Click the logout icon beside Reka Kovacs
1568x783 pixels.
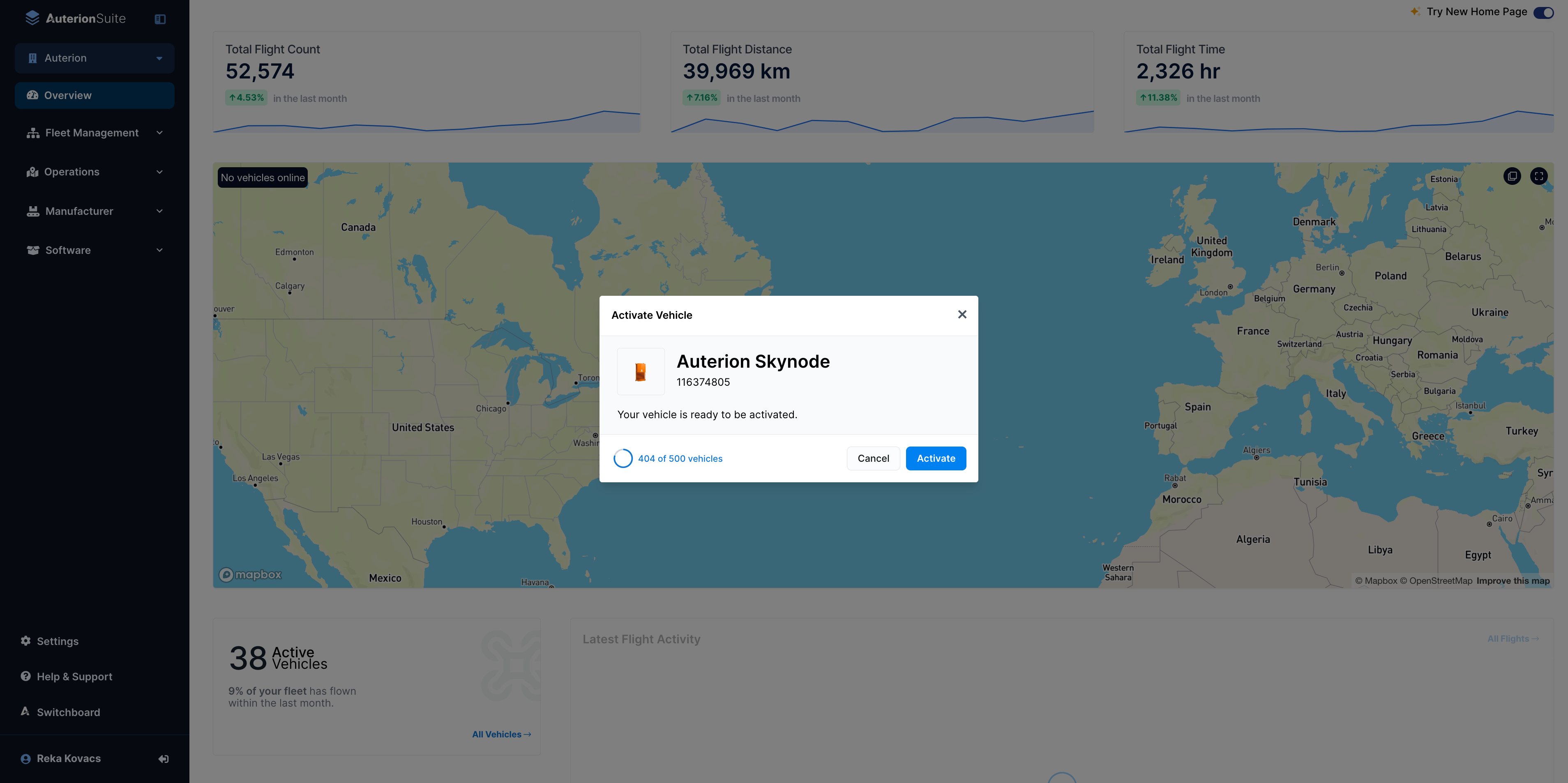coord(163,759)
